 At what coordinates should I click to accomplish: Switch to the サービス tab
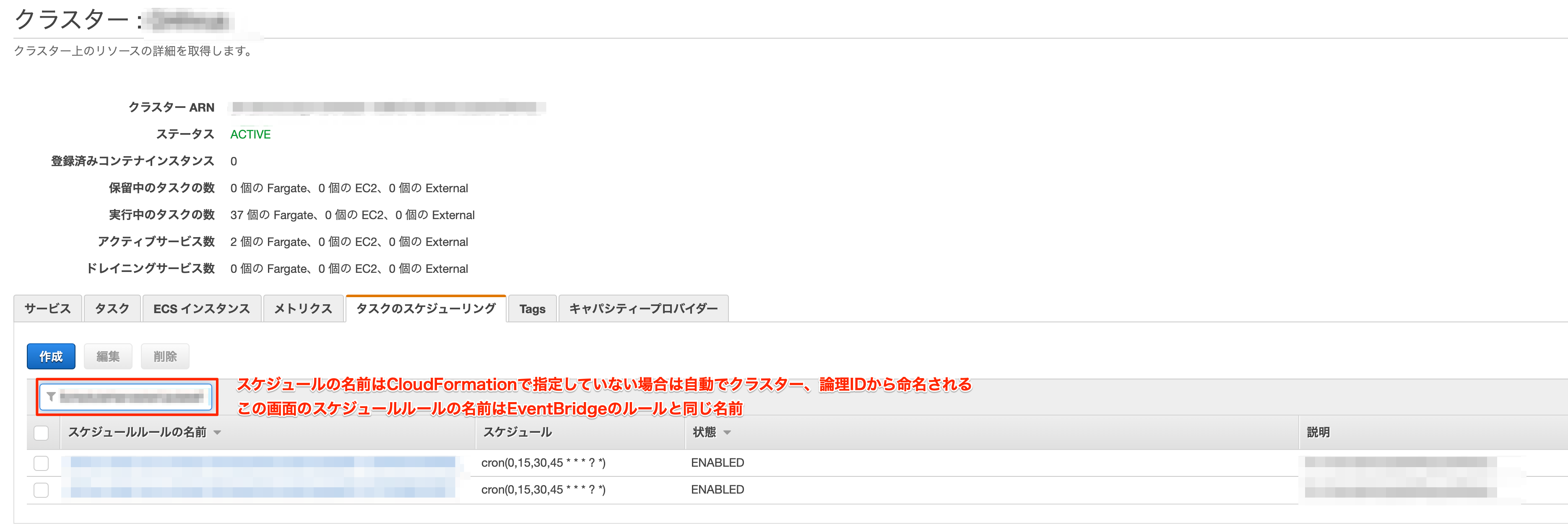(47, 309)
